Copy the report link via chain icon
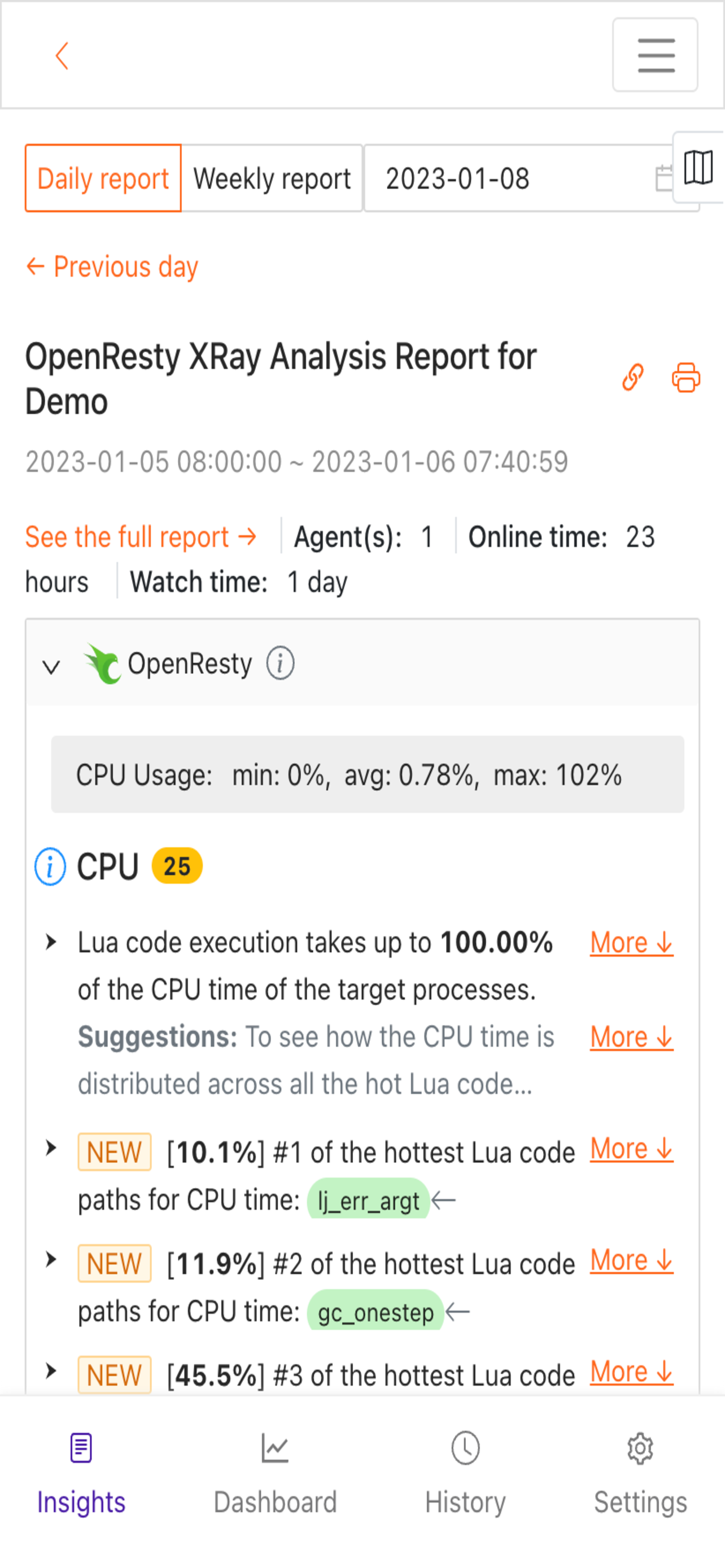 tap(632, 378)
